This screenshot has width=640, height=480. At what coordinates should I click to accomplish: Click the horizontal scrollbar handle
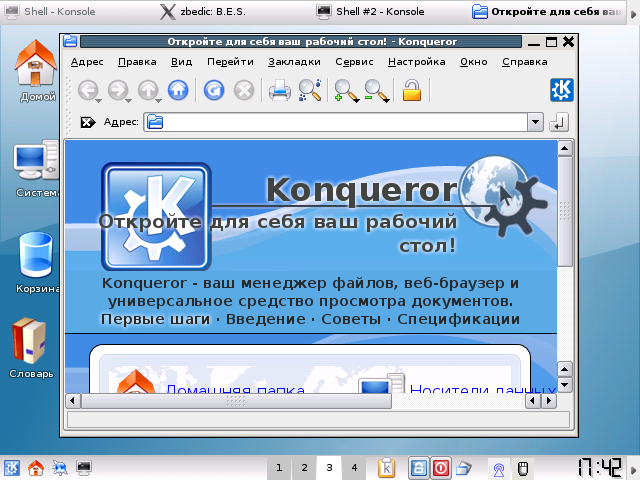point(236,401)
